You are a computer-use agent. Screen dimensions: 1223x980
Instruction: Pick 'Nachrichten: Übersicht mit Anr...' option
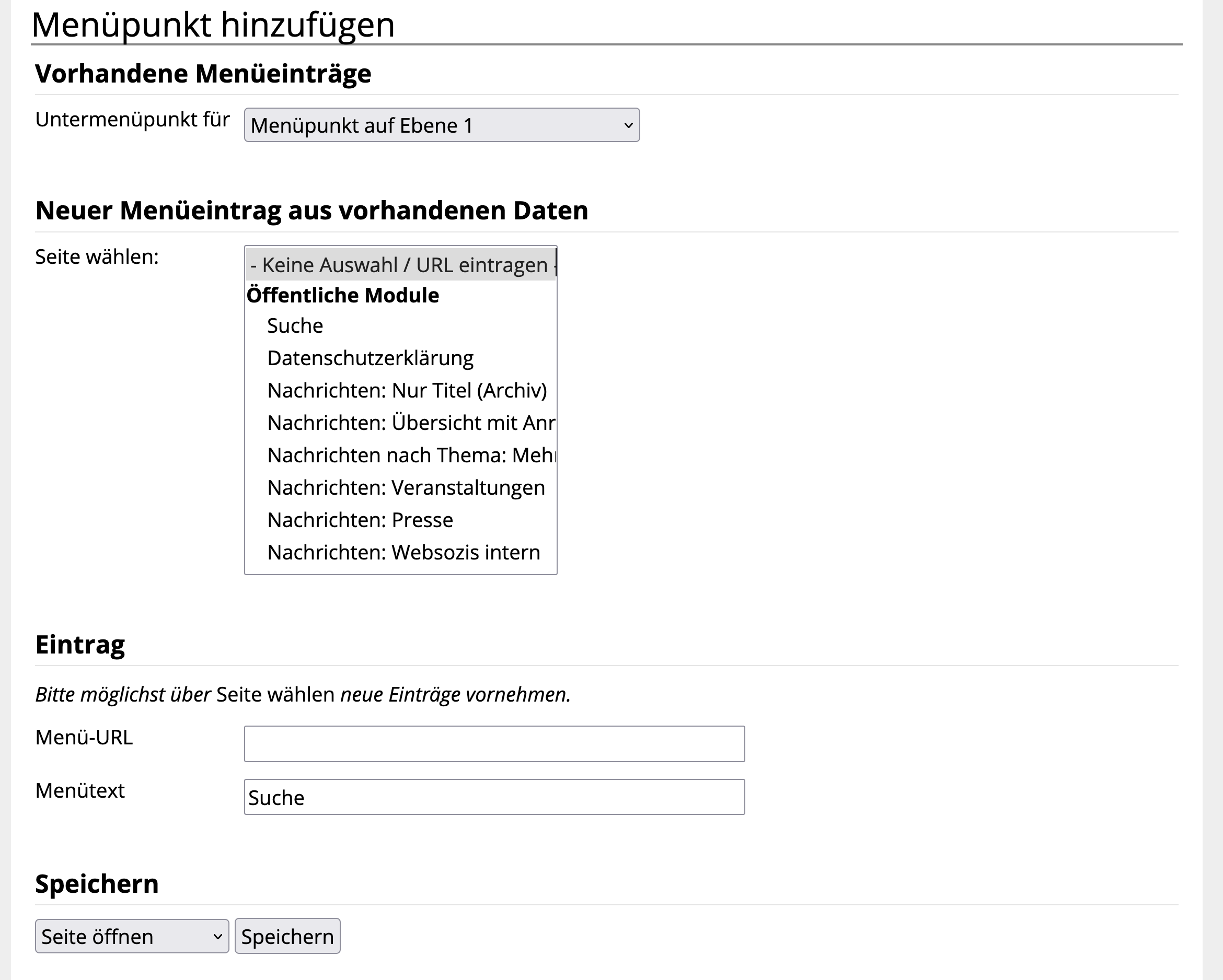(411, 423)
